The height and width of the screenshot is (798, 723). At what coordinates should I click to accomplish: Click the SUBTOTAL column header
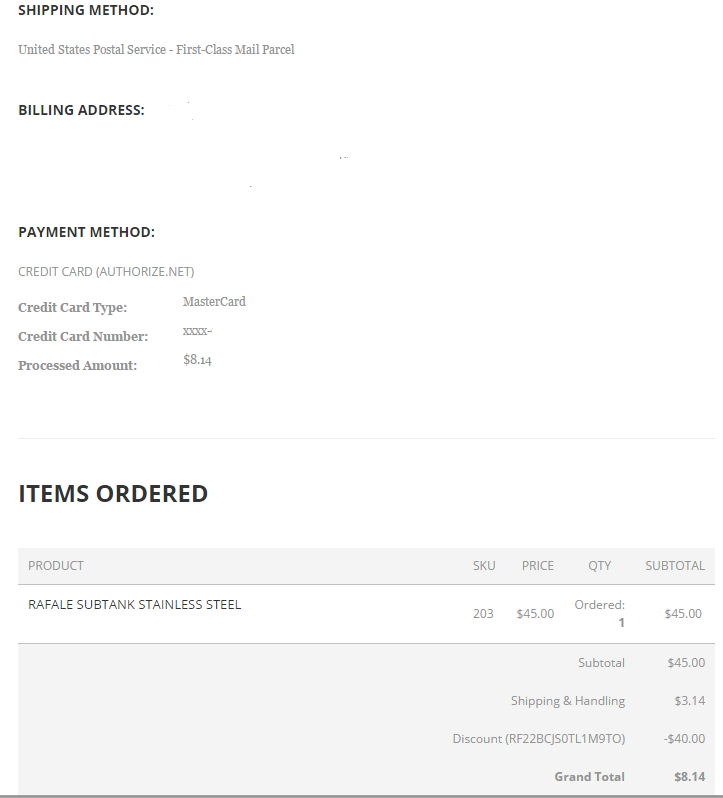click(674, 566)
